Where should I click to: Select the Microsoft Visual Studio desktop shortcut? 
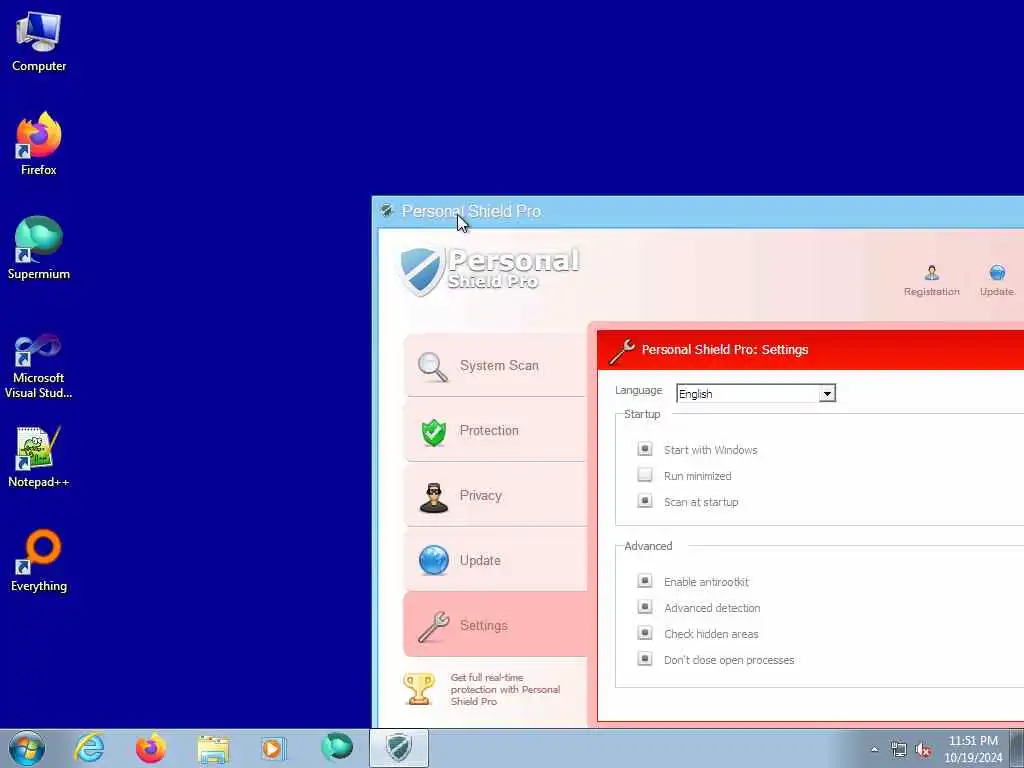[x=39, y=366]
